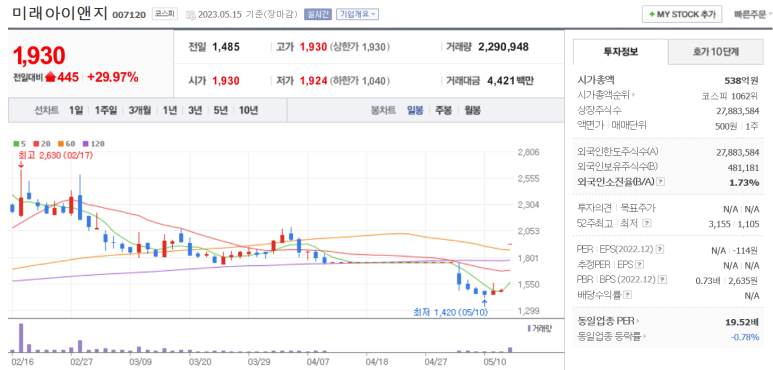Click the current price 1,930
Viewport: 773px width, 370px height.
39,55
